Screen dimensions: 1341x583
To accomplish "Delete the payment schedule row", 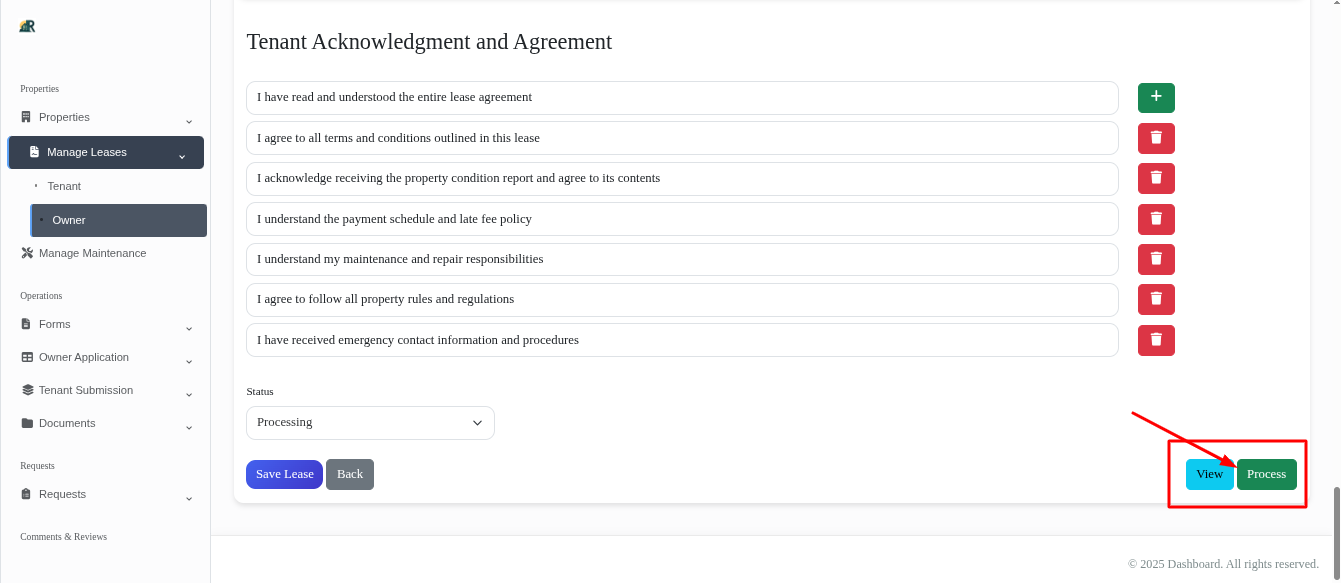I will point(1156,219).
